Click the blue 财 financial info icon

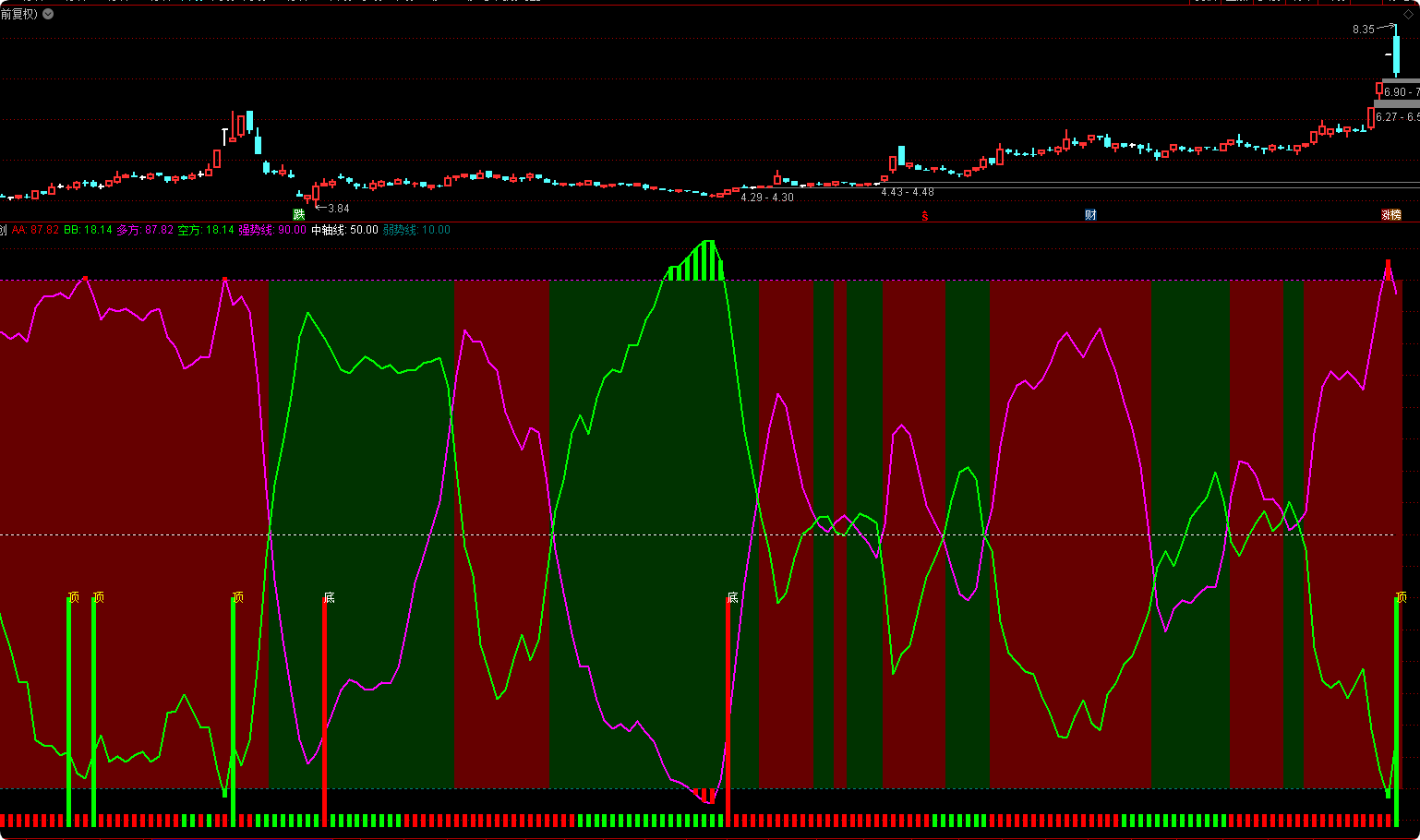coord(1090,215)
